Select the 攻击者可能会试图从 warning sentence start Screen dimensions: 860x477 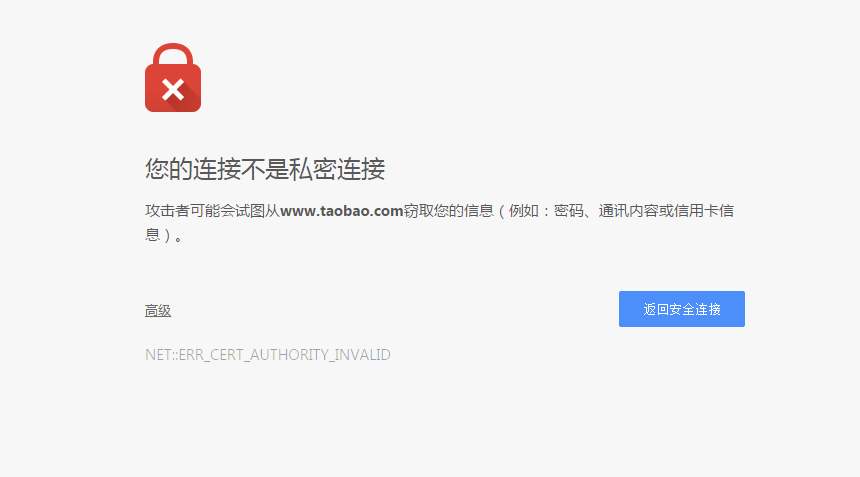pyautogui.click(x=212, y=211)
